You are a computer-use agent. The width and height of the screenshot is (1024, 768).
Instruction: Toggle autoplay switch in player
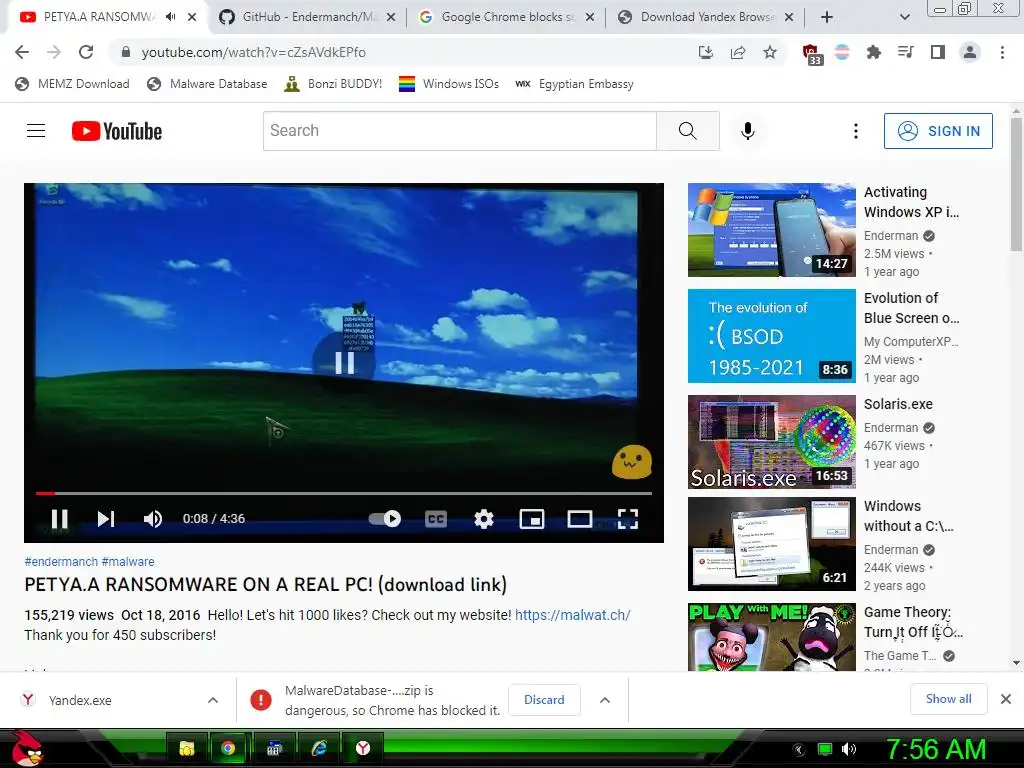point(385,519)
